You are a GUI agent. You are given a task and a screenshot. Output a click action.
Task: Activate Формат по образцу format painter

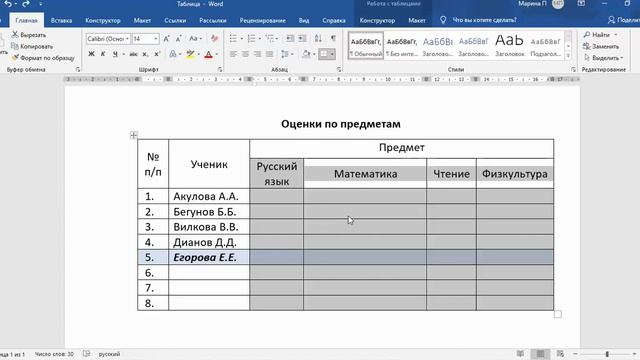click(x=43, y=58)
